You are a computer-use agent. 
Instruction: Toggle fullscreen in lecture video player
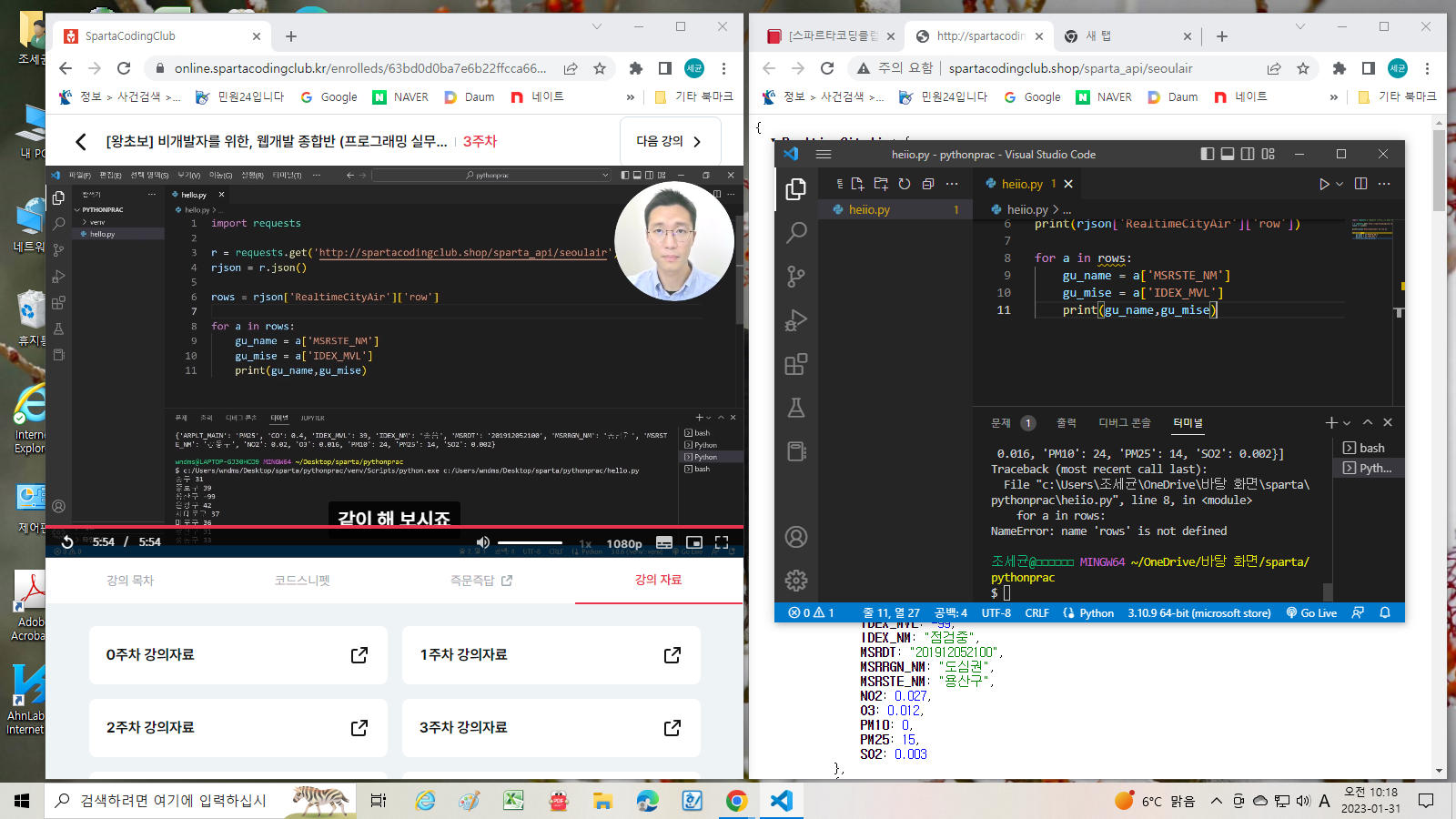[x=722, y=542]
